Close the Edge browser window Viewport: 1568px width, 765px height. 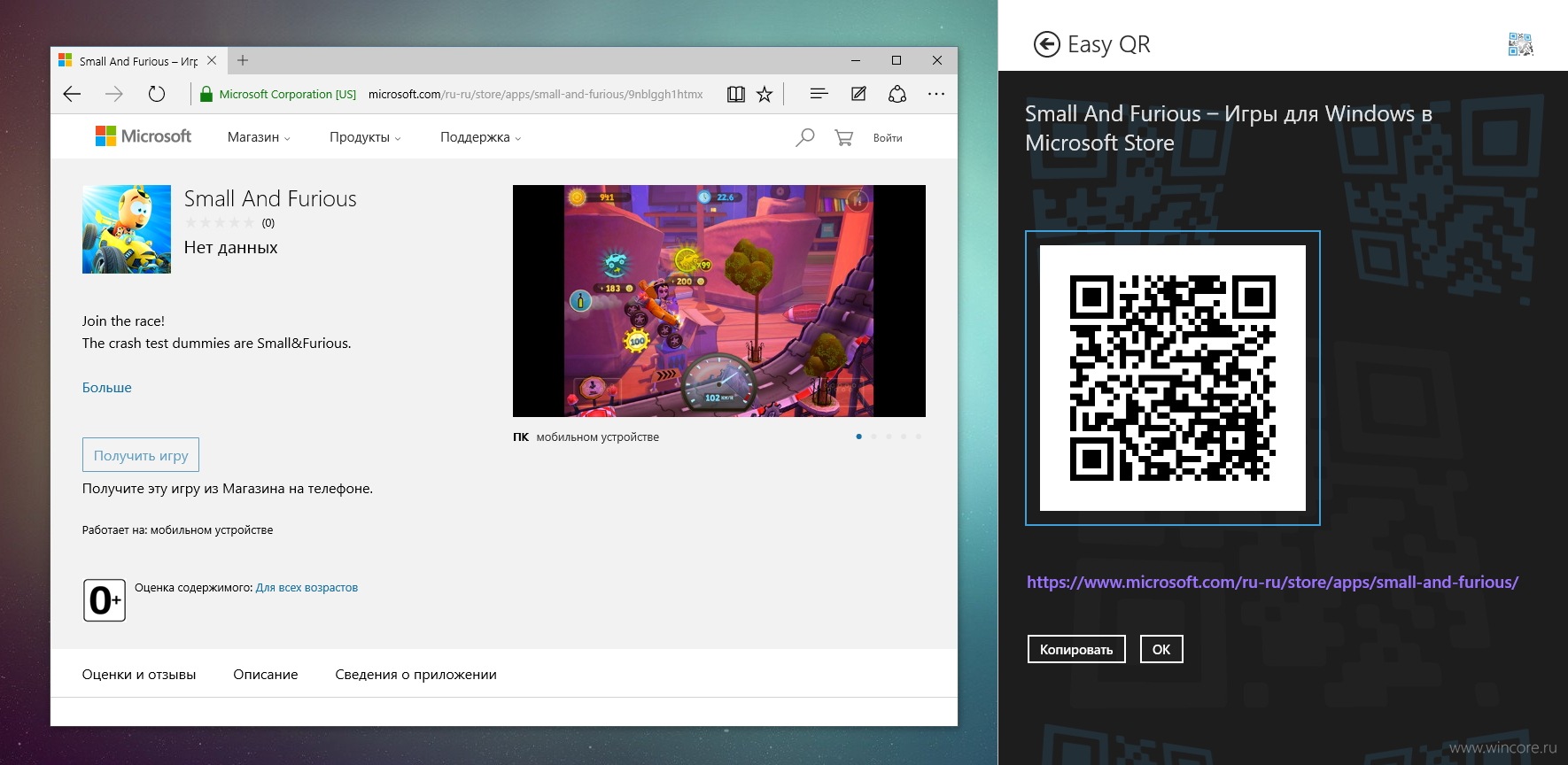coord(937,60)
